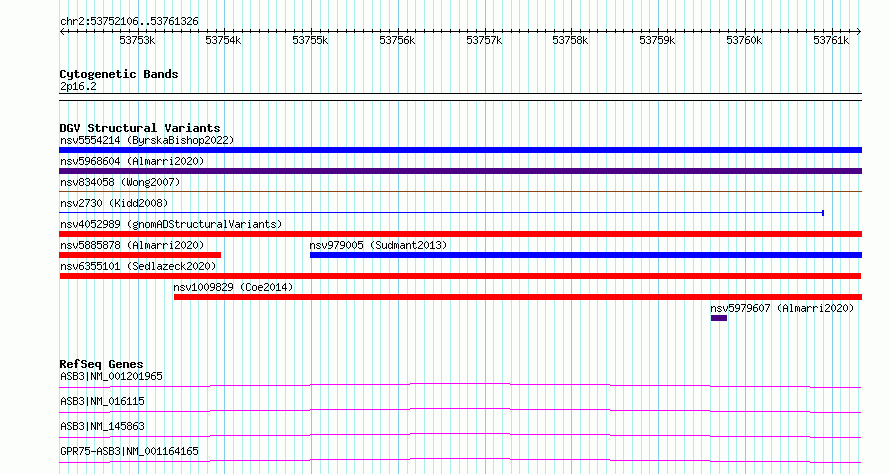The width and height of the screenshot is (890, 474).
Task: Click the red bar of nsv4052989
Action: click(x=460, y=234)
